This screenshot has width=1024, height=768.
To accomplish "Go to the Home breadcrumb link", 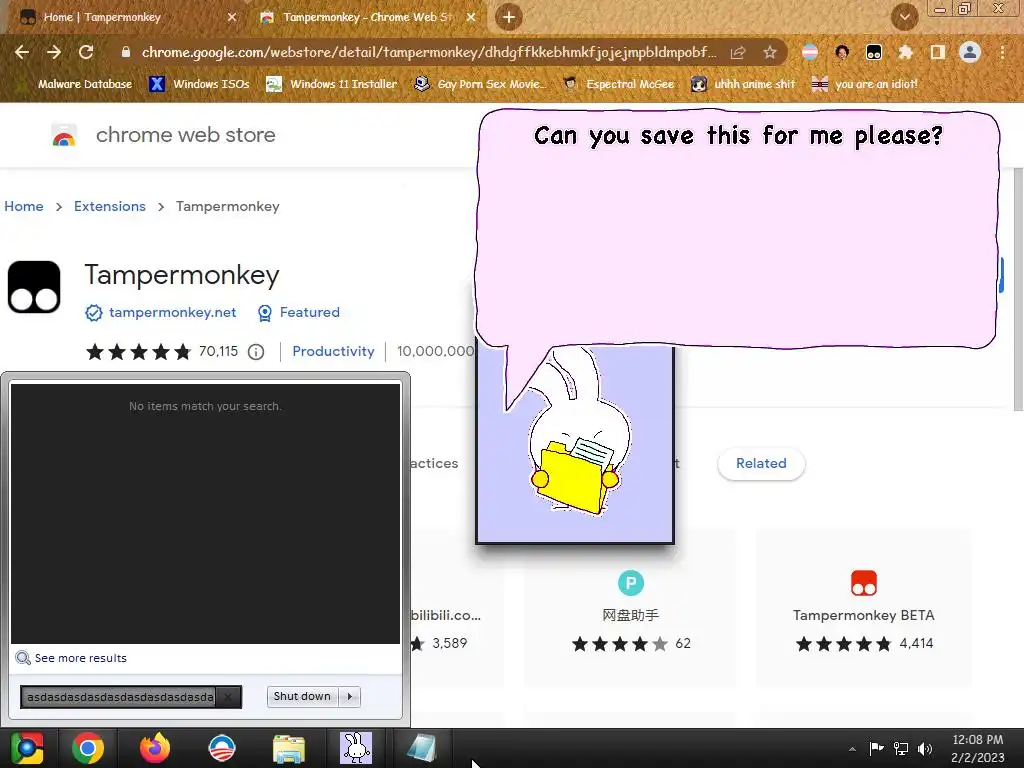I will tap(24, 206).
